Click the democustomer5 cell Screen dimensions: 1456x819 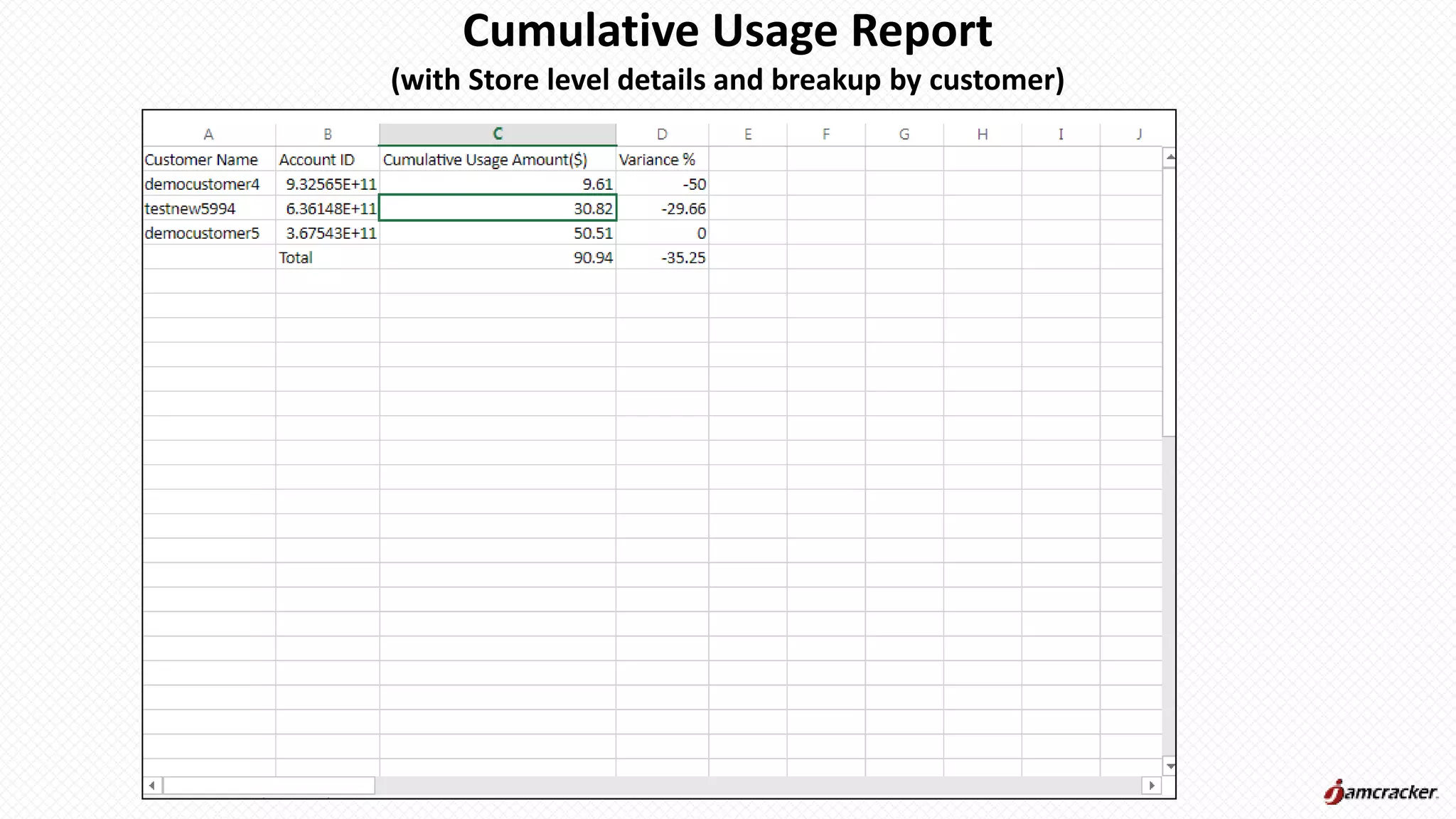(210, 233)
